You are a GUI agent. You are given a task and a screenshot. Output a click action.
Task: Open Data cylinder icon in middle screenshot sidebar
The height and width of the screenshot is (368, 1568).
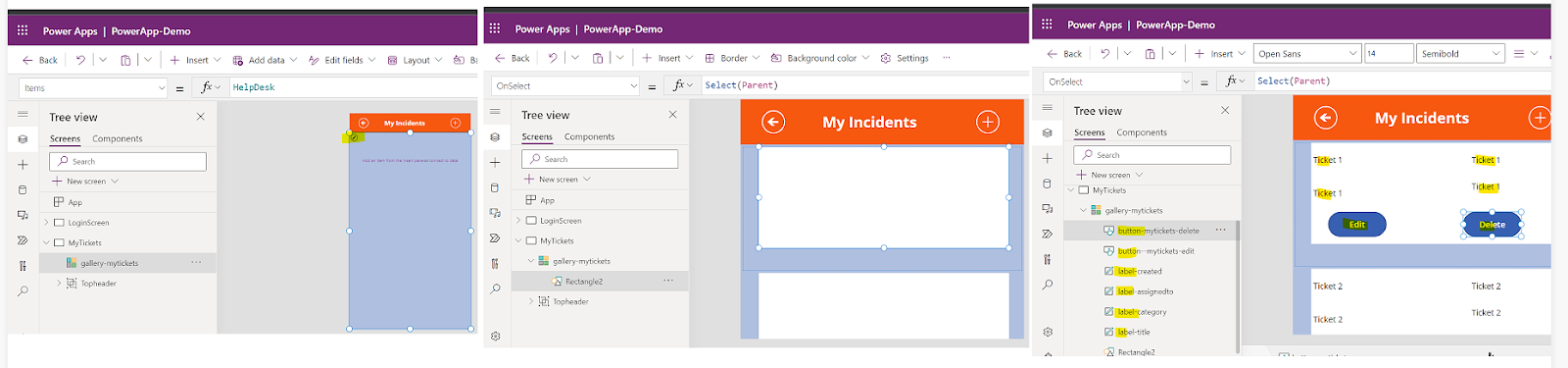(x=495, y=187)
